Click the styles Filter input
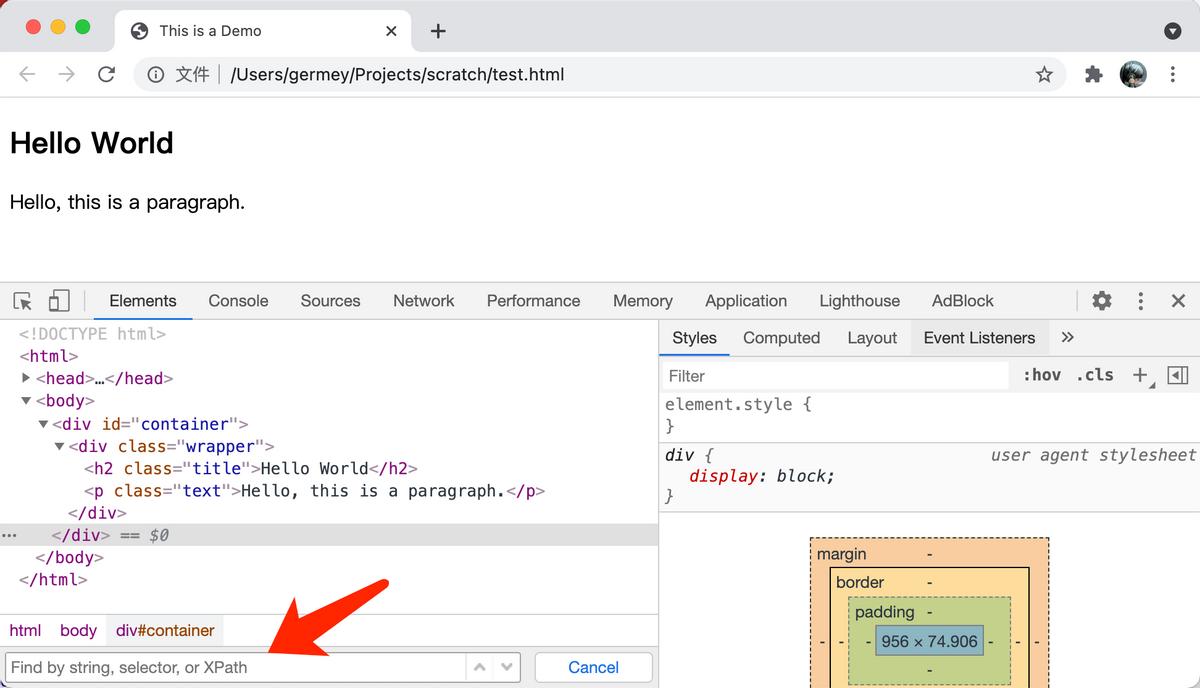The height and width of the screenshot is (688, 1200). 835,376
